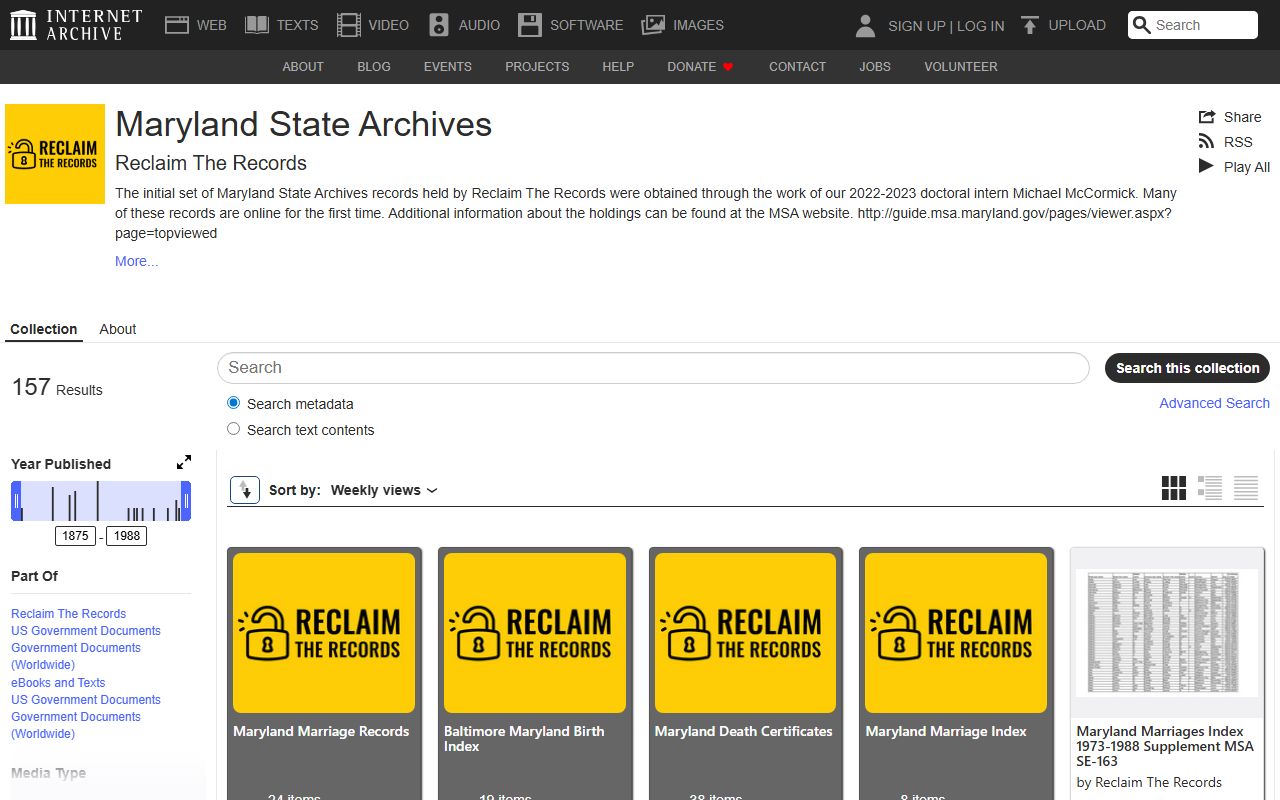Open the Software floppy disk icon
The width and height of the screenshot is (1280, 800).
click(530, 25)
